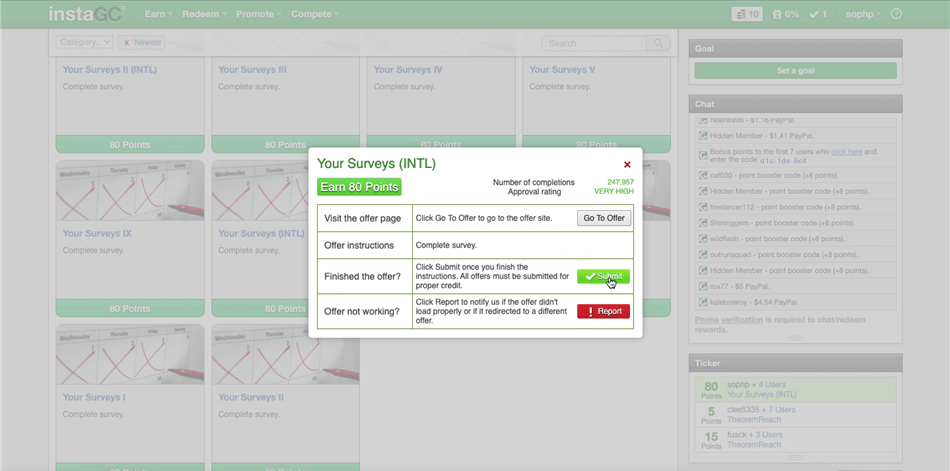The height and width of the screenshot is (471, 950).
Task: Click the rox77 - $5 PayPal chat message
Action: pos(796,286)
